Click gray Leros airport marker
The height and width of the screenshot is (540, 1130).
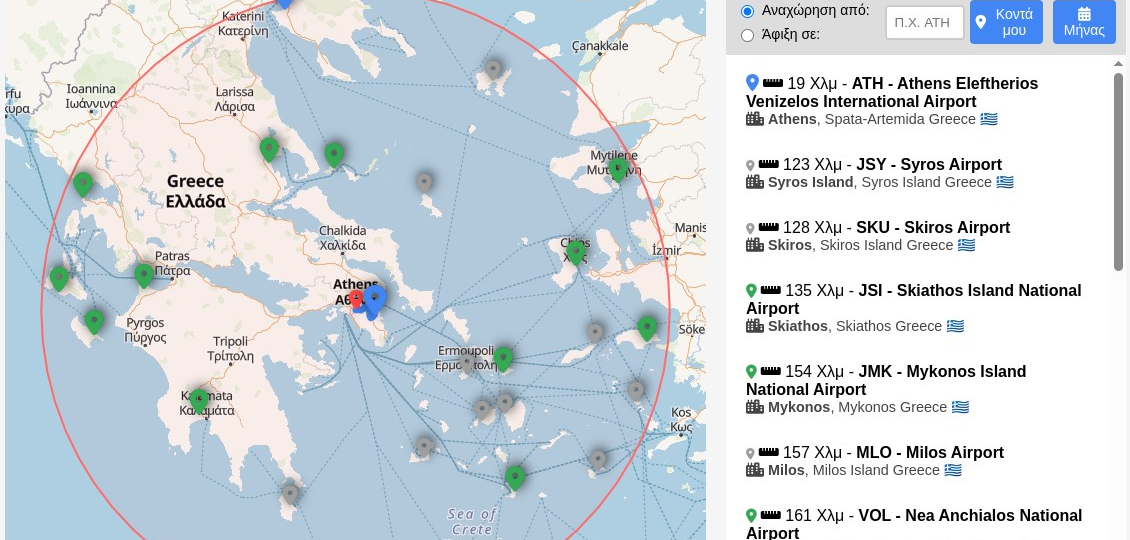click(x=635, y=391)
